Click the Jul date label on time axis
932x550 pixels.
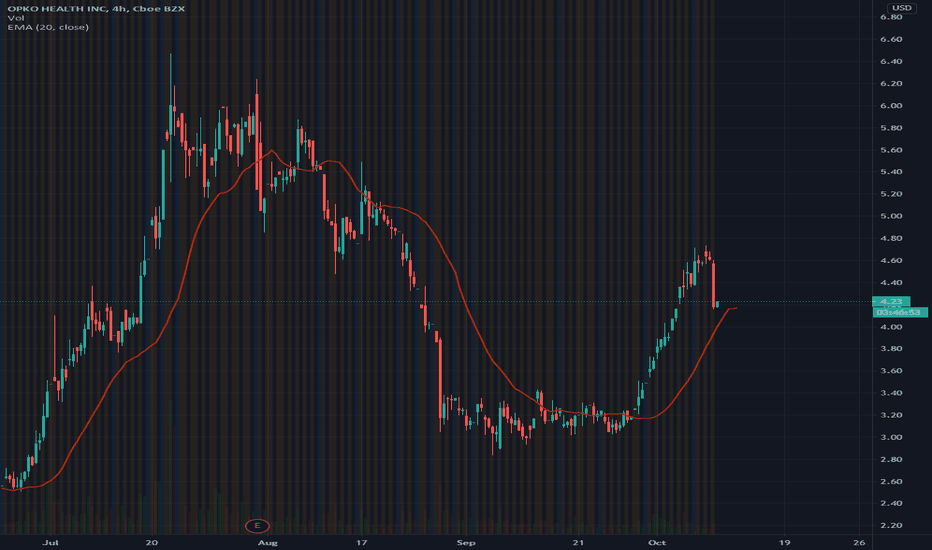pos(51,542)
